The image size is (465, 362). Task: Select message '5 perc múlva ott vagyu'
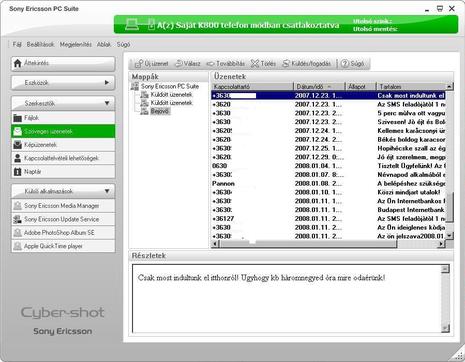328,113
